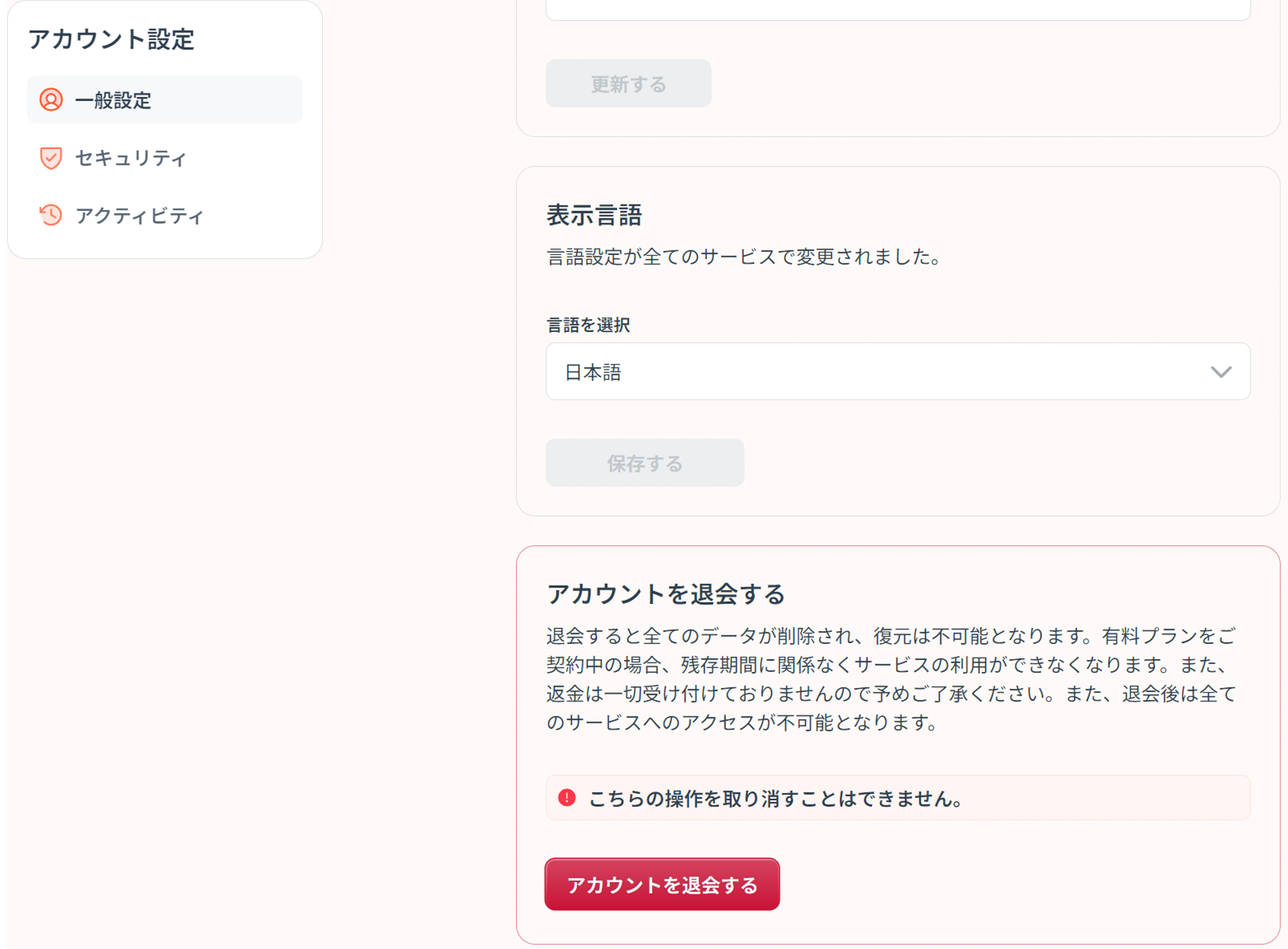Click the red warning exclamation icon
Viewport: 1288px width, 949px height.
(x=567, y=797)
